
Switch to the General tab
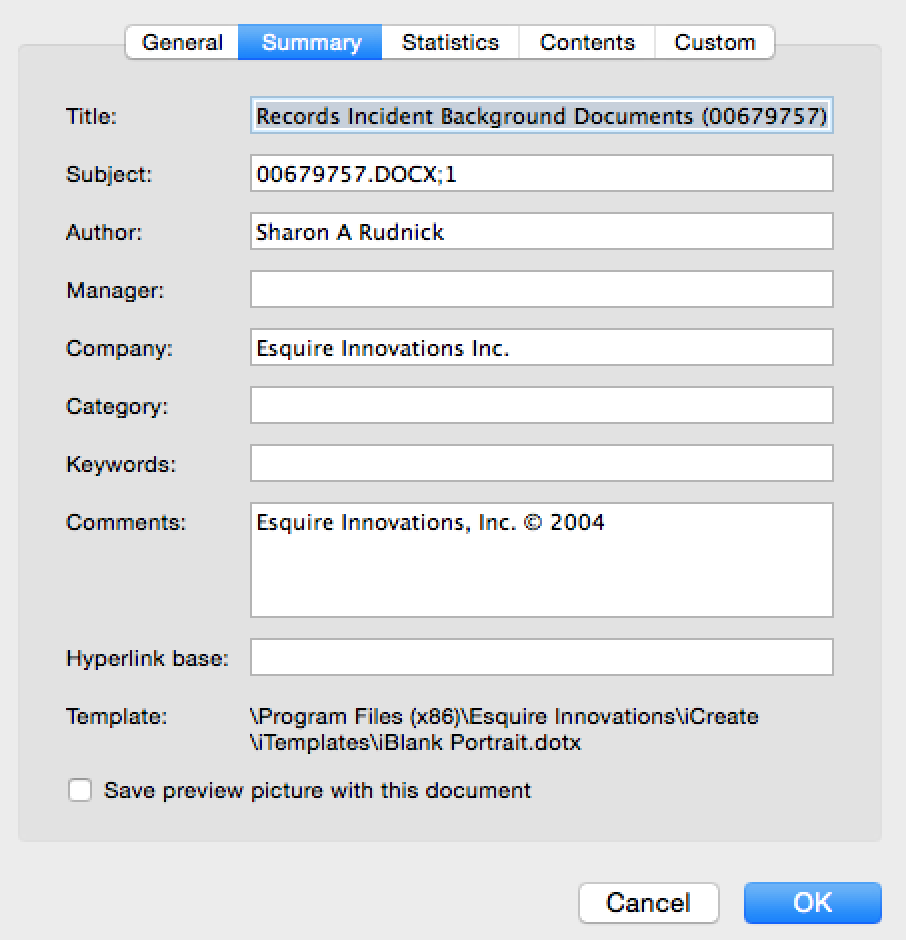point(182,43)
